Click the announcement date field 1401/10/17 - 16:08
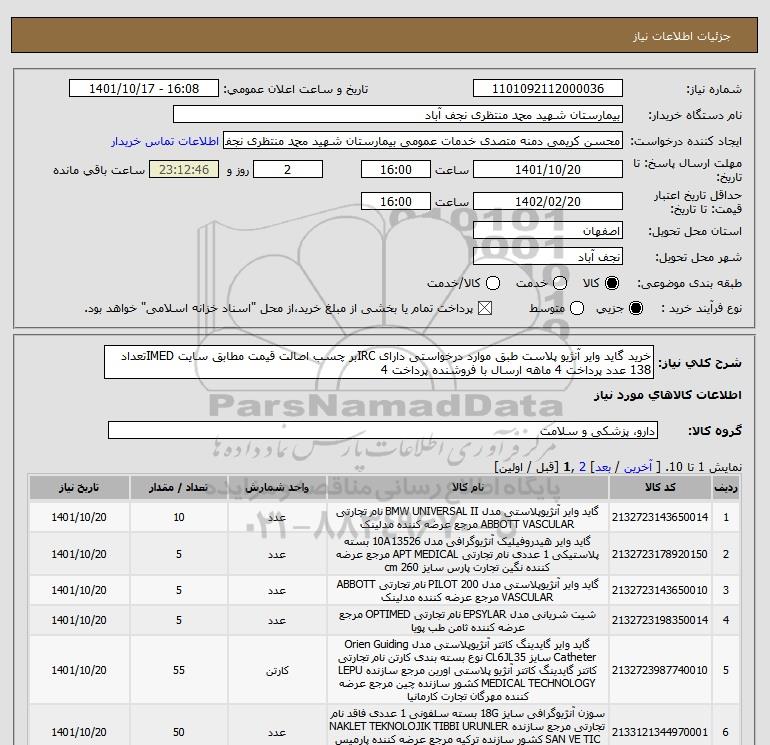 click(x=144, y=88)
